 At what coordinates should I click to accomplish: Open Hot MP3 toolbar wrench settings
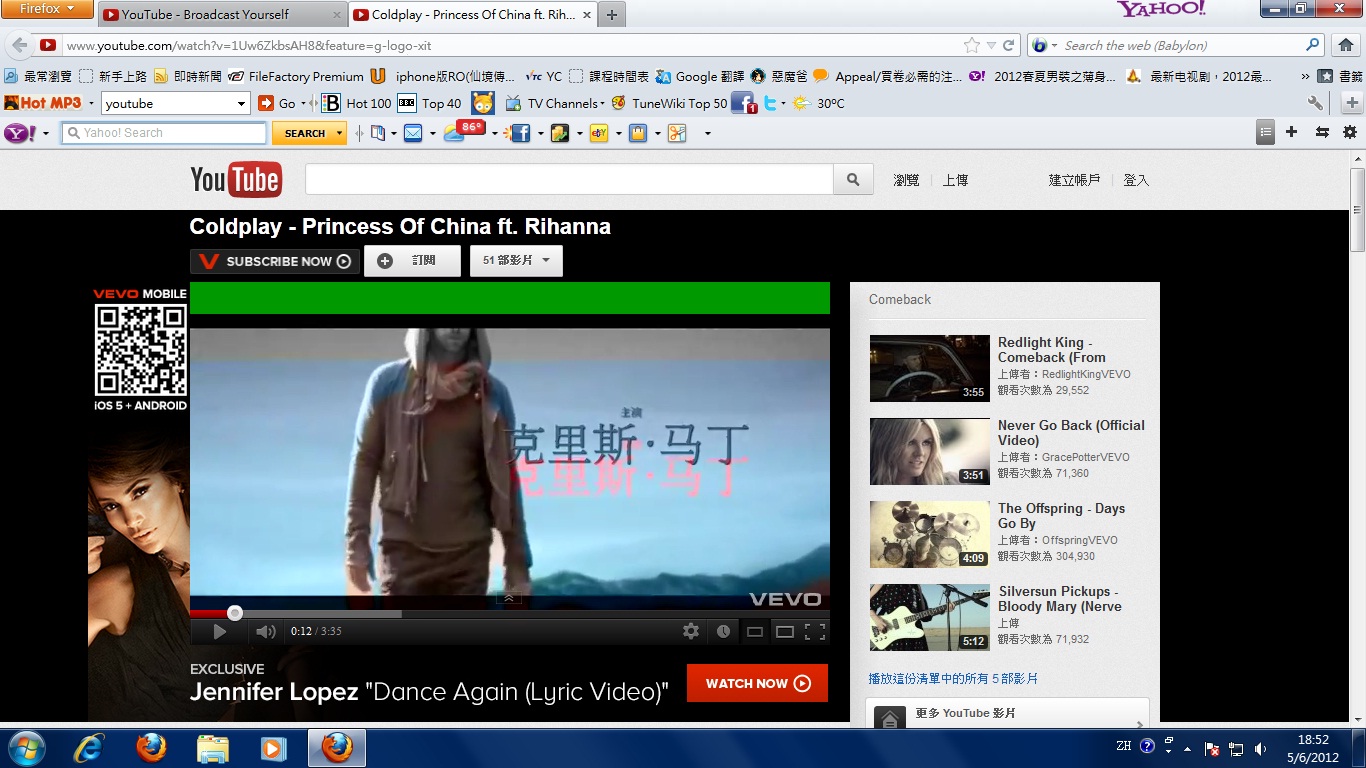[1315, 103]
